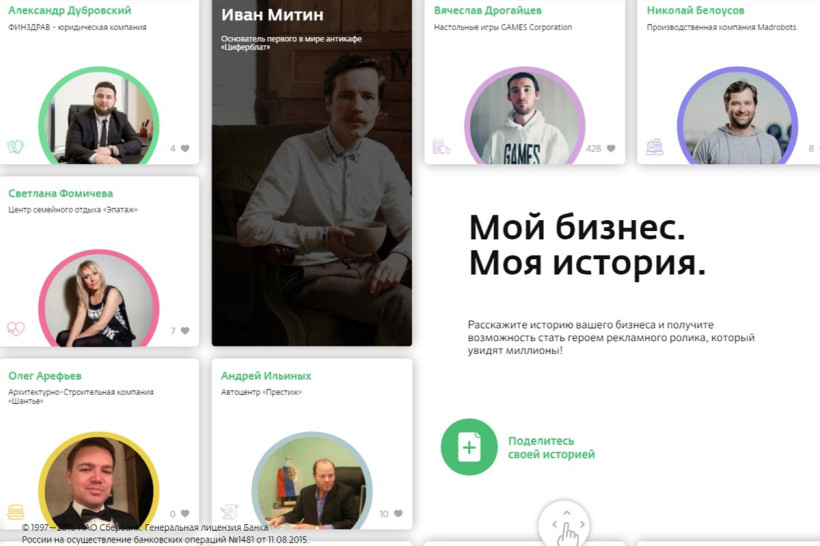Click the category icon on Николай Белоусов's card
This screenshot has height=546, width=820.
pyautogui.click(x=654, y=148)
